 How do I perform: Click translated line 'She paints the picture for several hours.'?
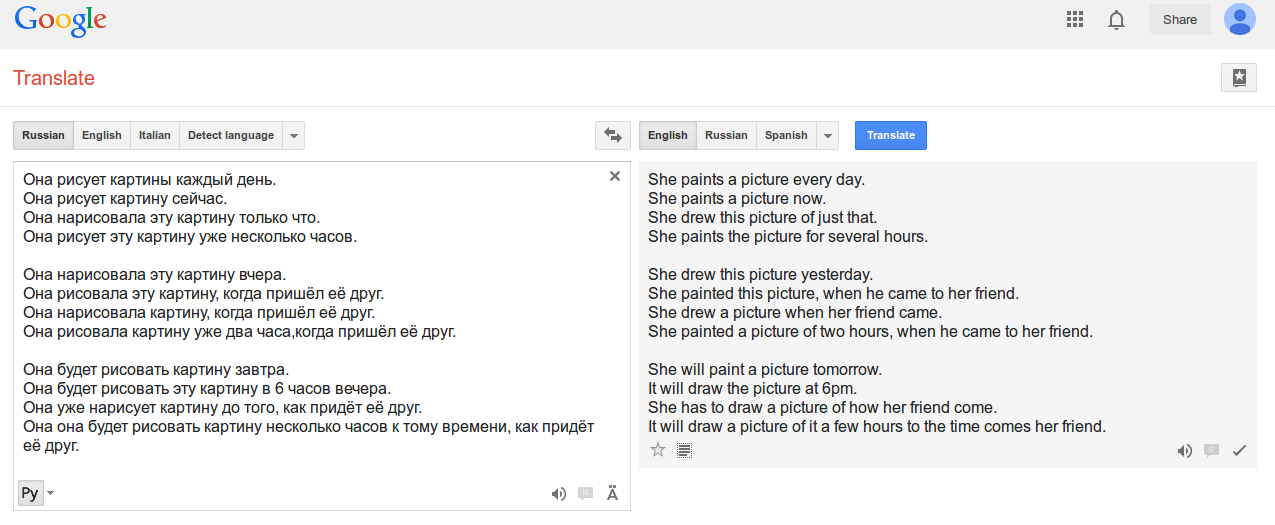[x=788, y=237]
